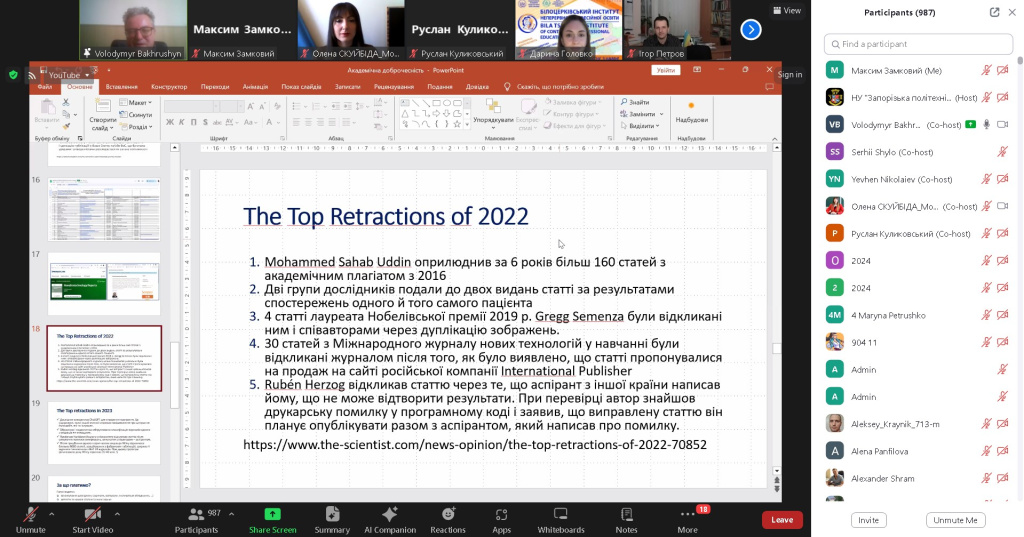This screenshot has height=537, width=1024.
Task: Select Volodymyr Bakhrushyn video tile
Action: coord(133,30)
